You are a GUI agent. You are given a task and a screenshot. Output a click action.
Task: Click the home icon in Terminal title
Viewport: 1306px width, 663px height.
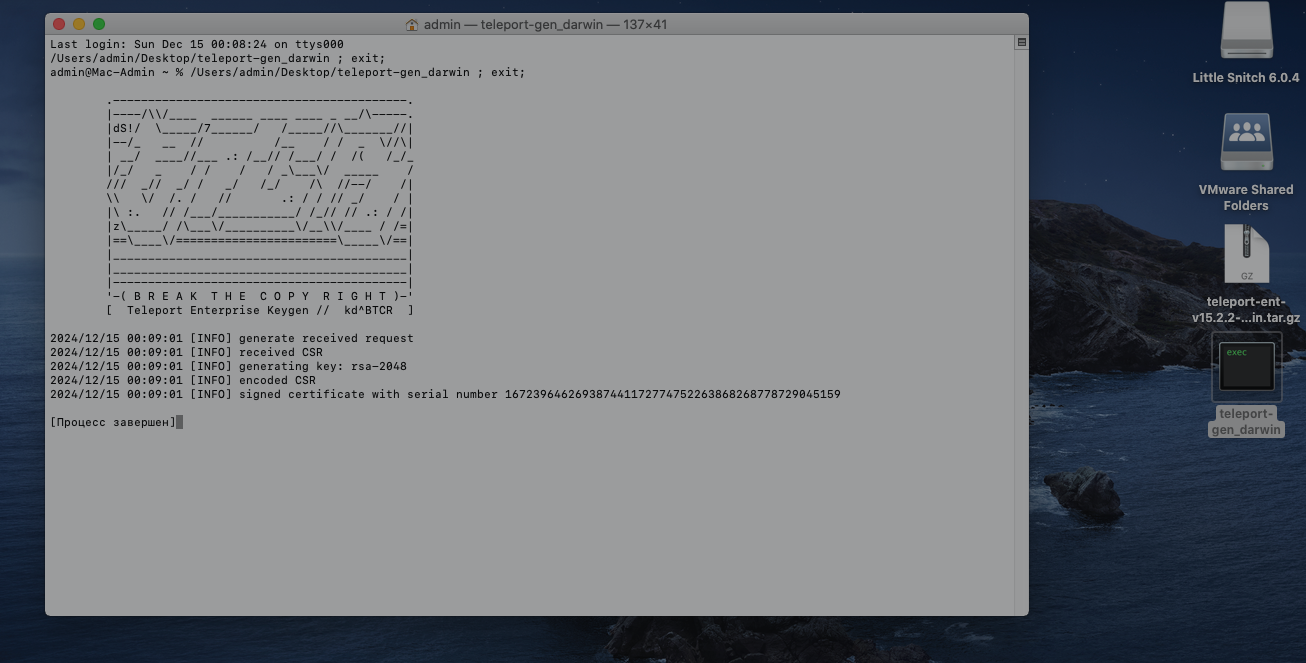coord(412,24)
